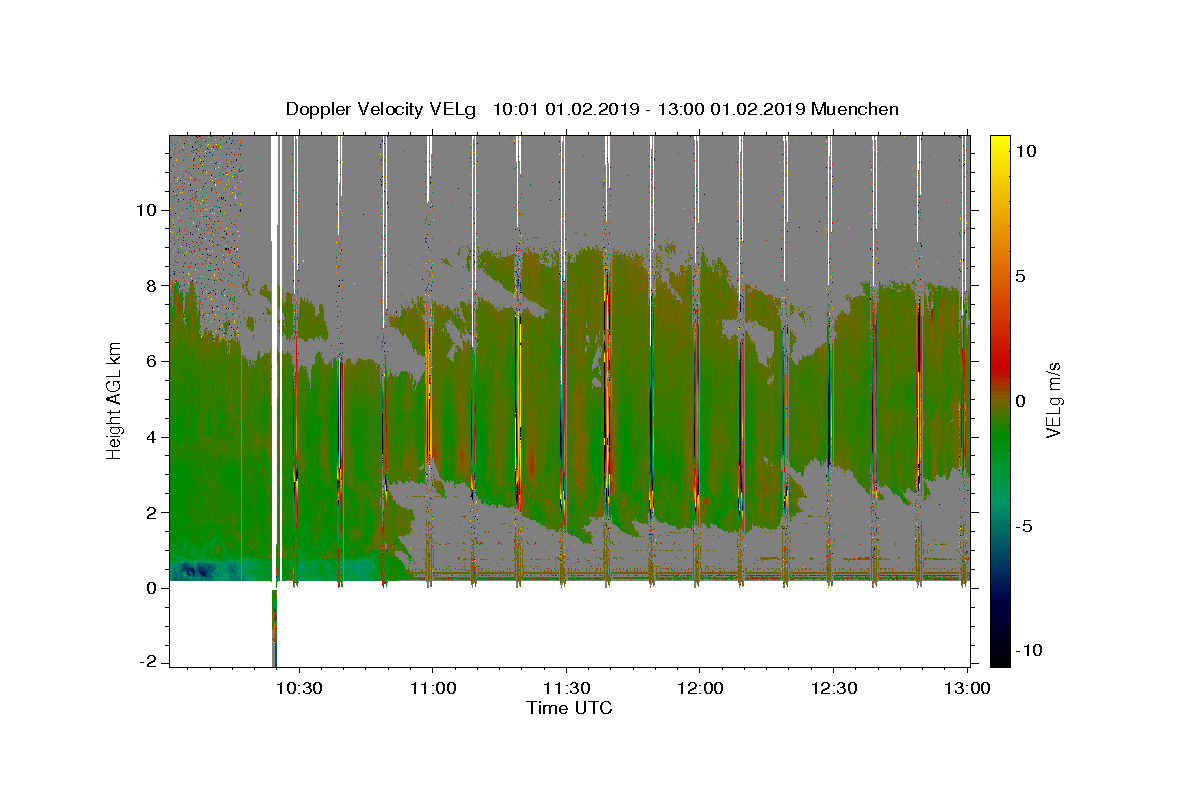Click the colorbar tick label 5

(x=1020, y=276)
